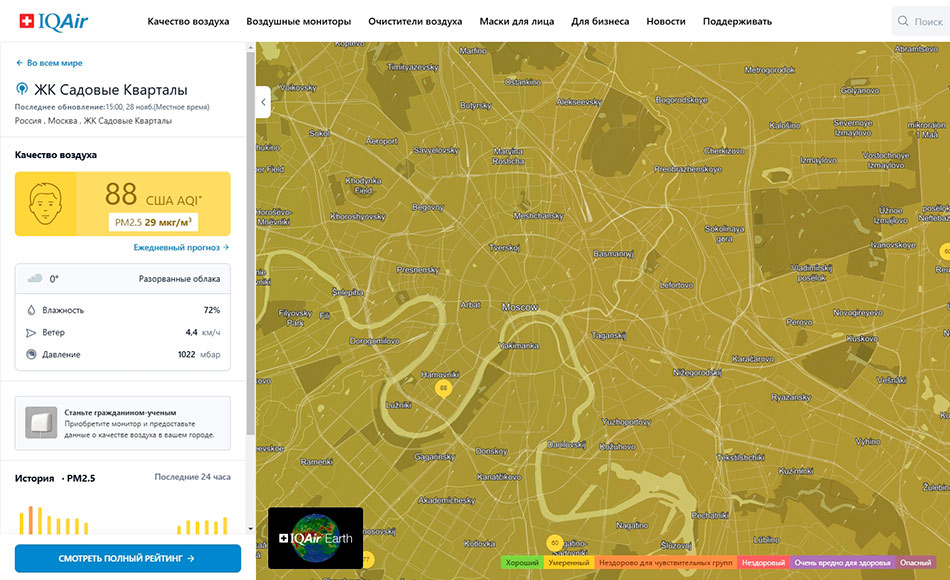Viewport: 950px width, 580px height.
Task: Open 'Маски для лица' menu
Action: 517,21
